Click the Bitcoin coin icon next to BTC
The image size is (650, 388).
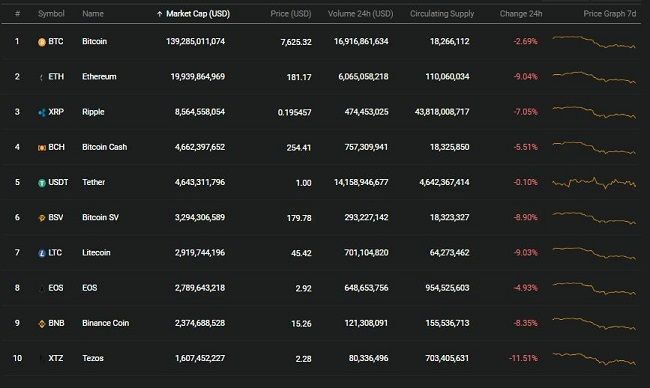(x=42, y=42)
